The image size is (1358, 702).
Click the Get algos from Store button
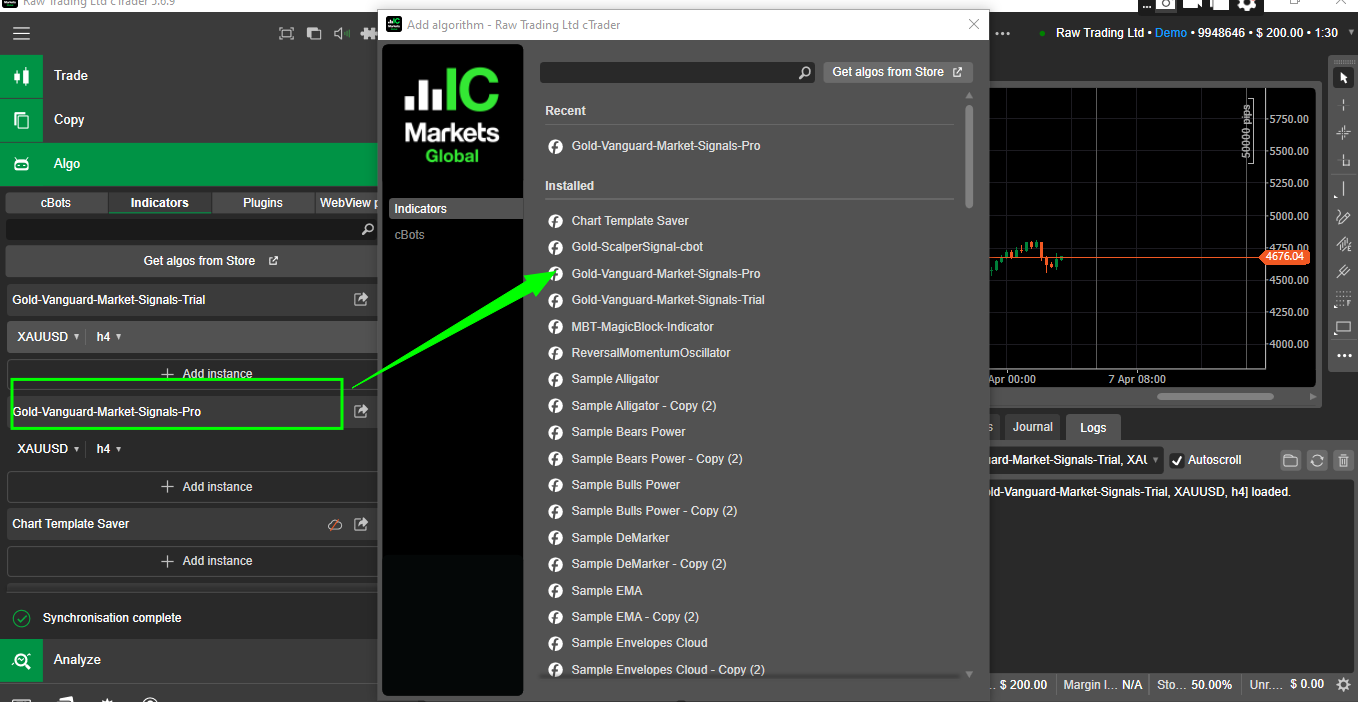coord(897,72)
